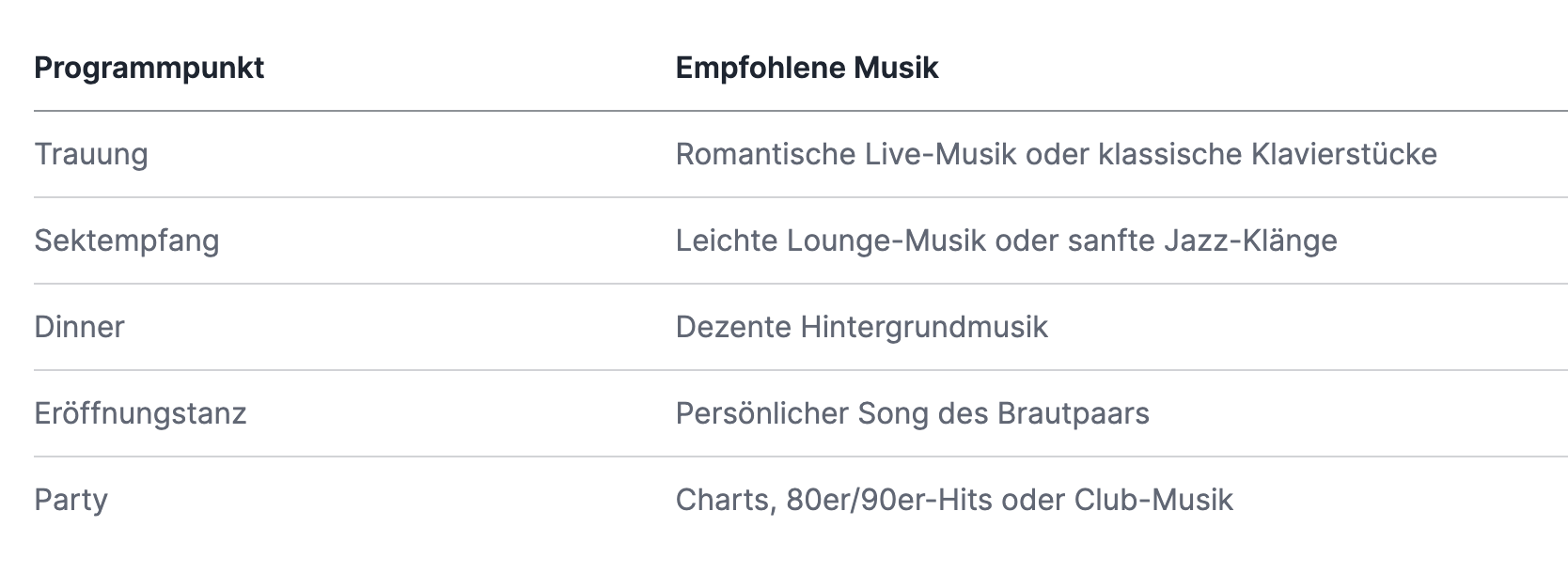Click the Programmpunkt column header
Viewport: 1568px width, 573px height.
[149, 68]
